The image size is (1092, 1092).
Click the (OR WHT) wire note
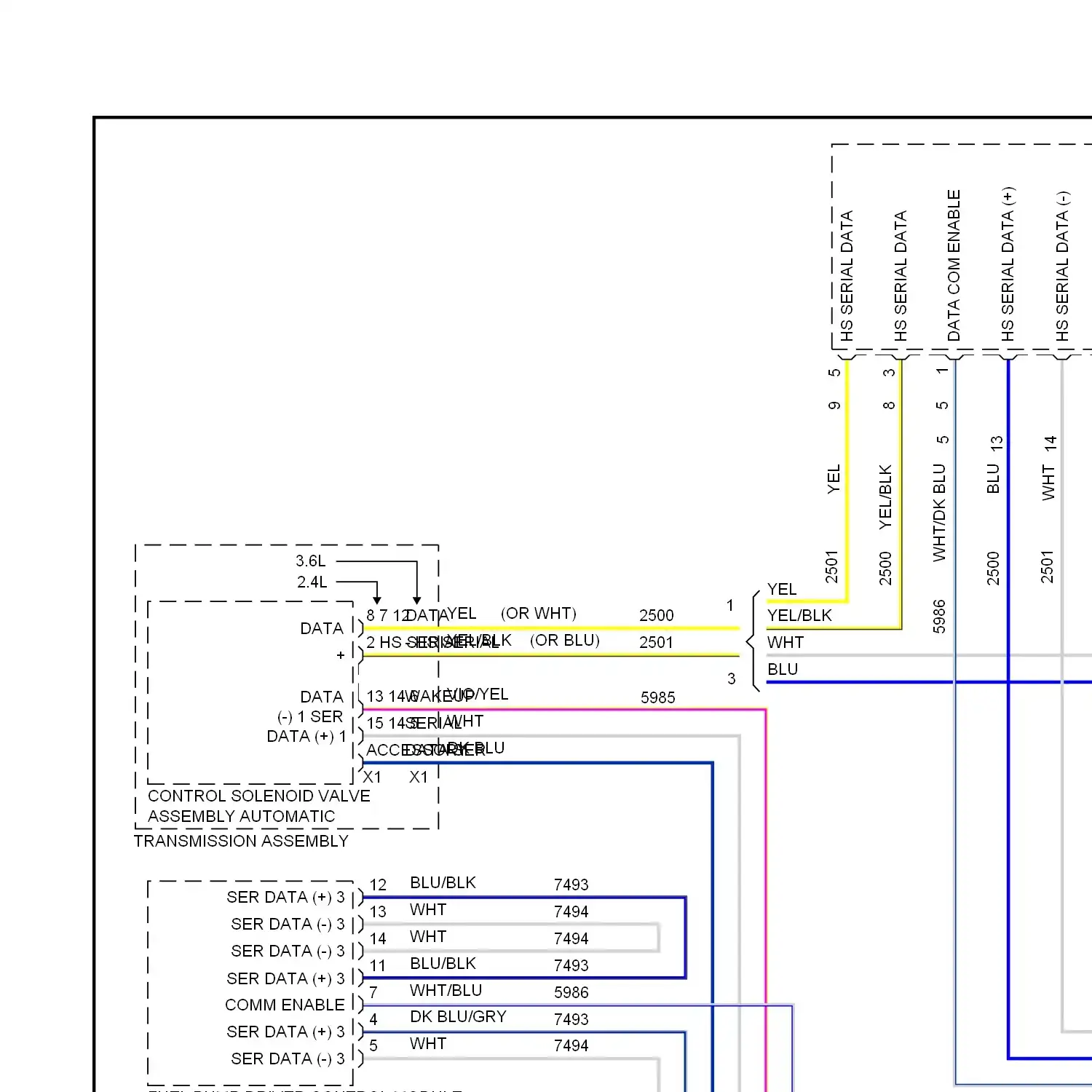pyautogui.click(x=539, y=614)
